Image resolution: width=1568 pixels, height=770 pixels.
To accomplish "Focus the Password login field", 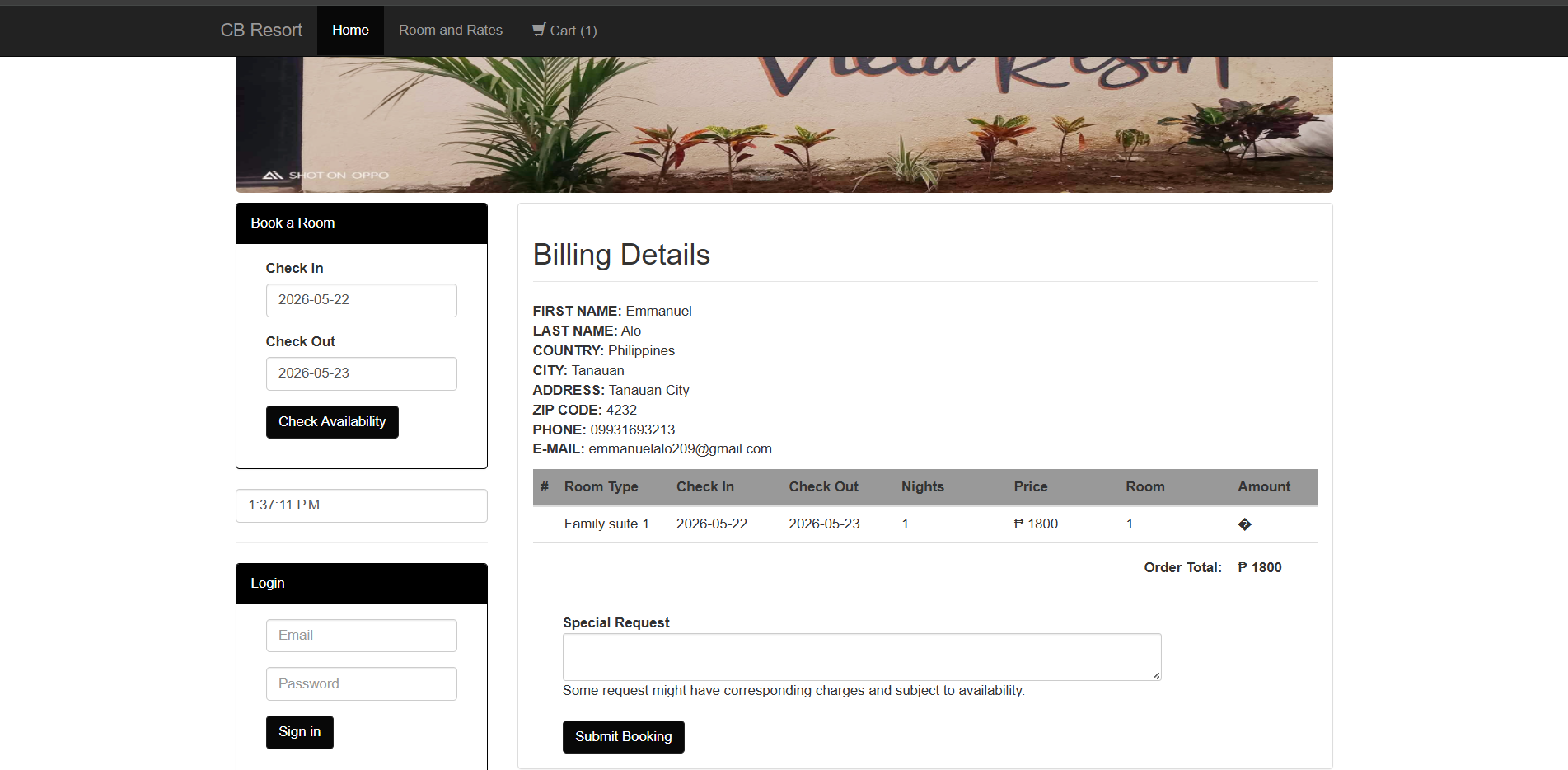I will click(x=361, y=684).
